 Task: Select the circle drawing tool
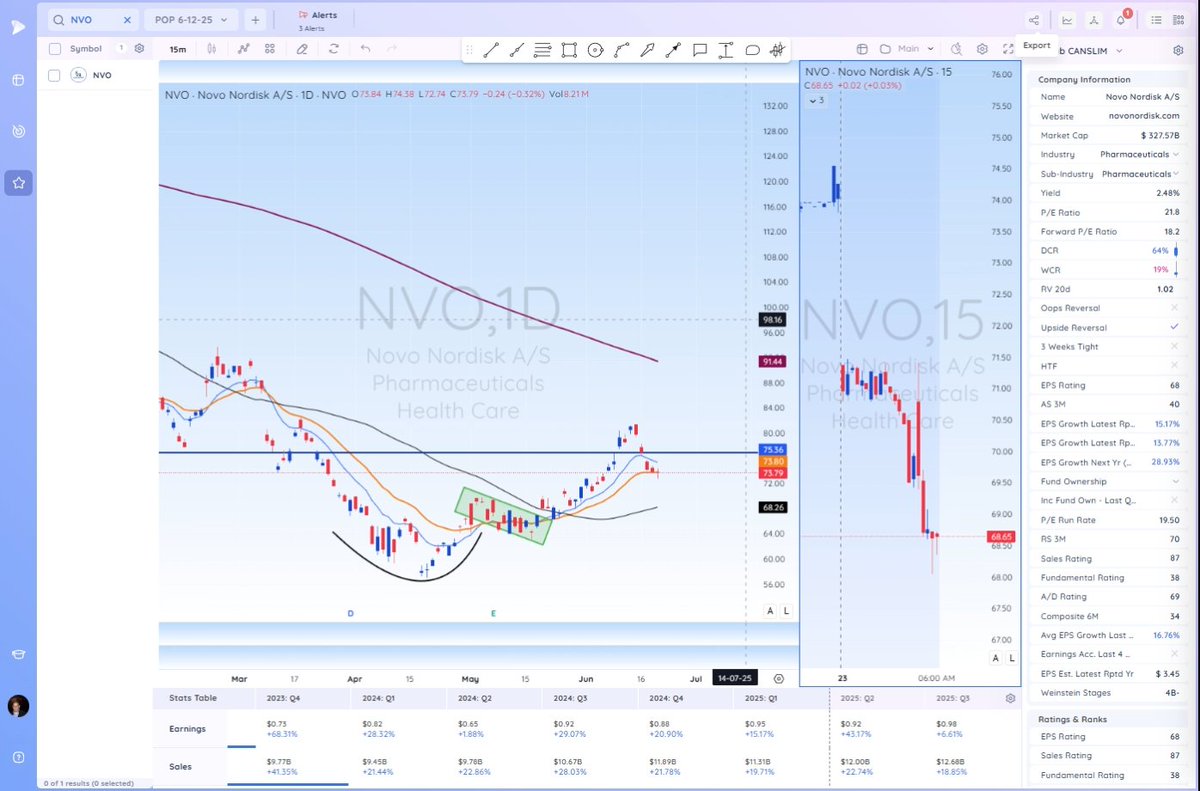click(x=595, y=49)
